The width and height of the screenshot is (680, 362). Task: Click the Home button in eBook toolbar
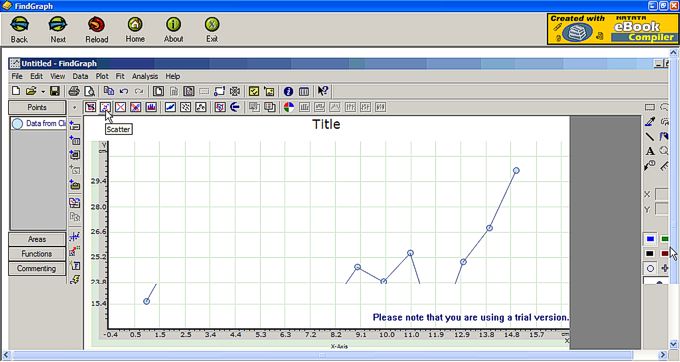[135, 30]
